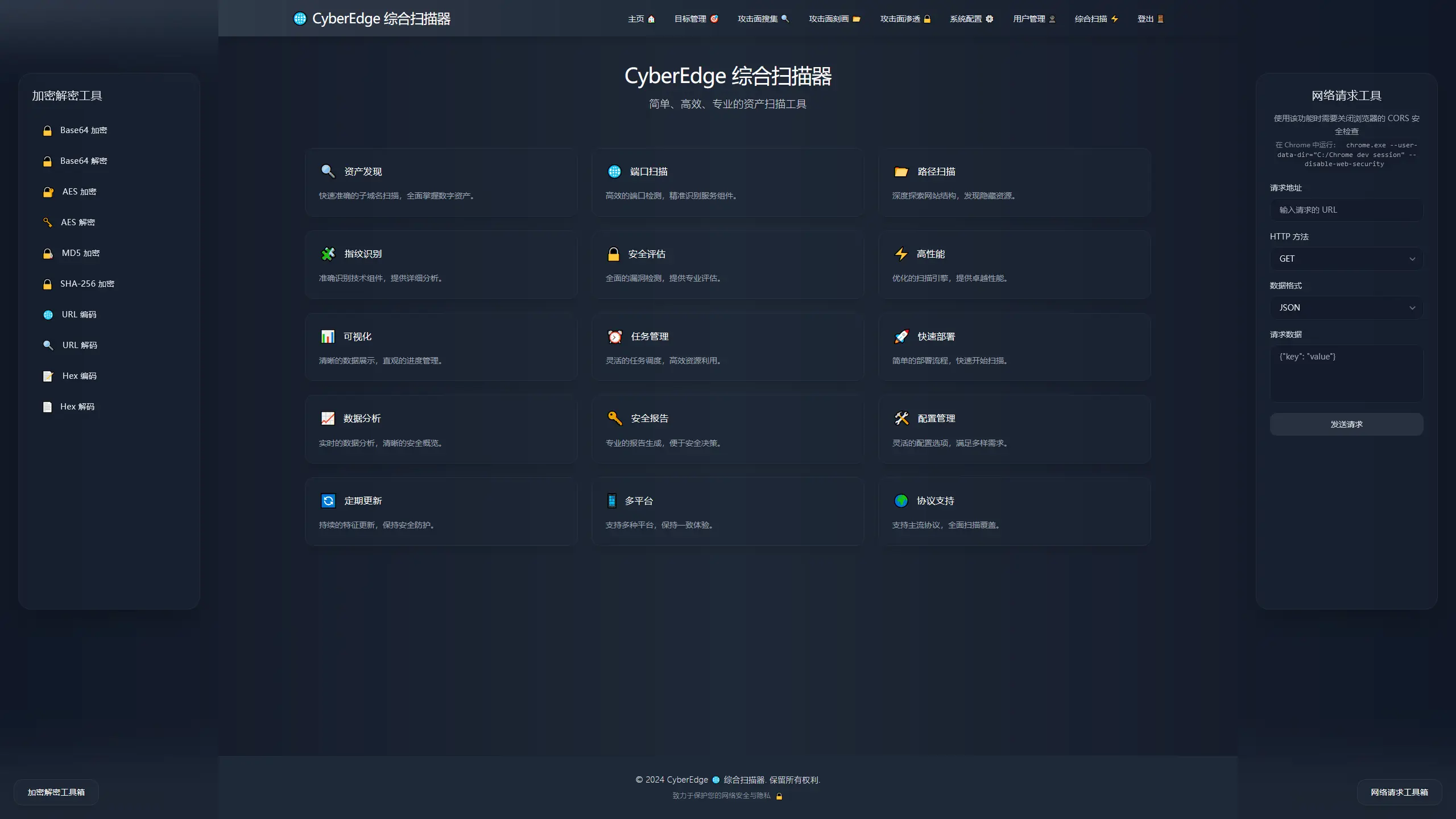Click the puzzle icon on 指纹识别 card
The image size is (1456, 819).
[328, 254]
